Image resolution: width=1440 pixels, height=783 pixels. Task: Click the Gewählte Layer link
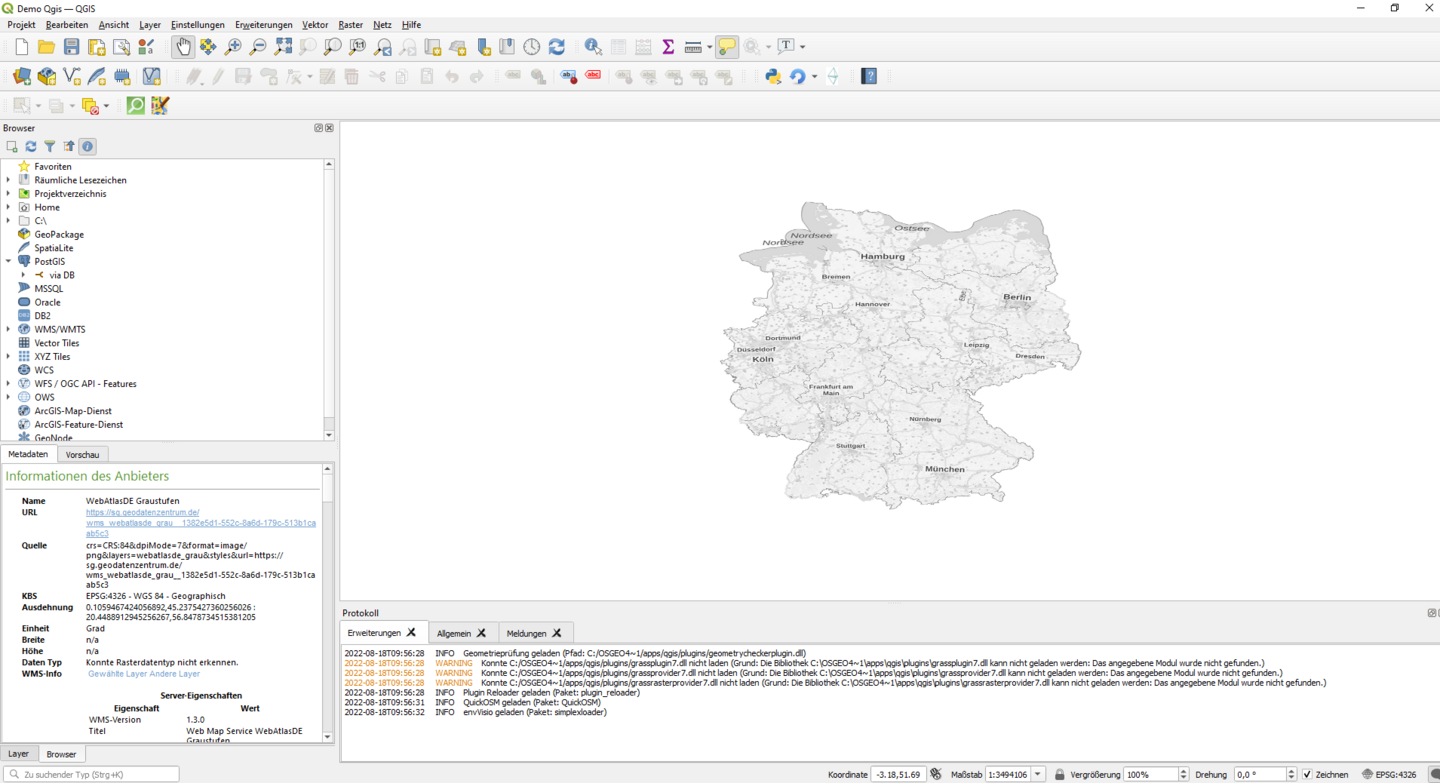[117, 674]
